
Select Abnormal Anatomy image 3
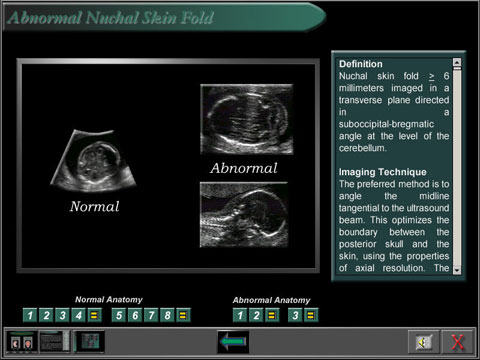(295, 315)
